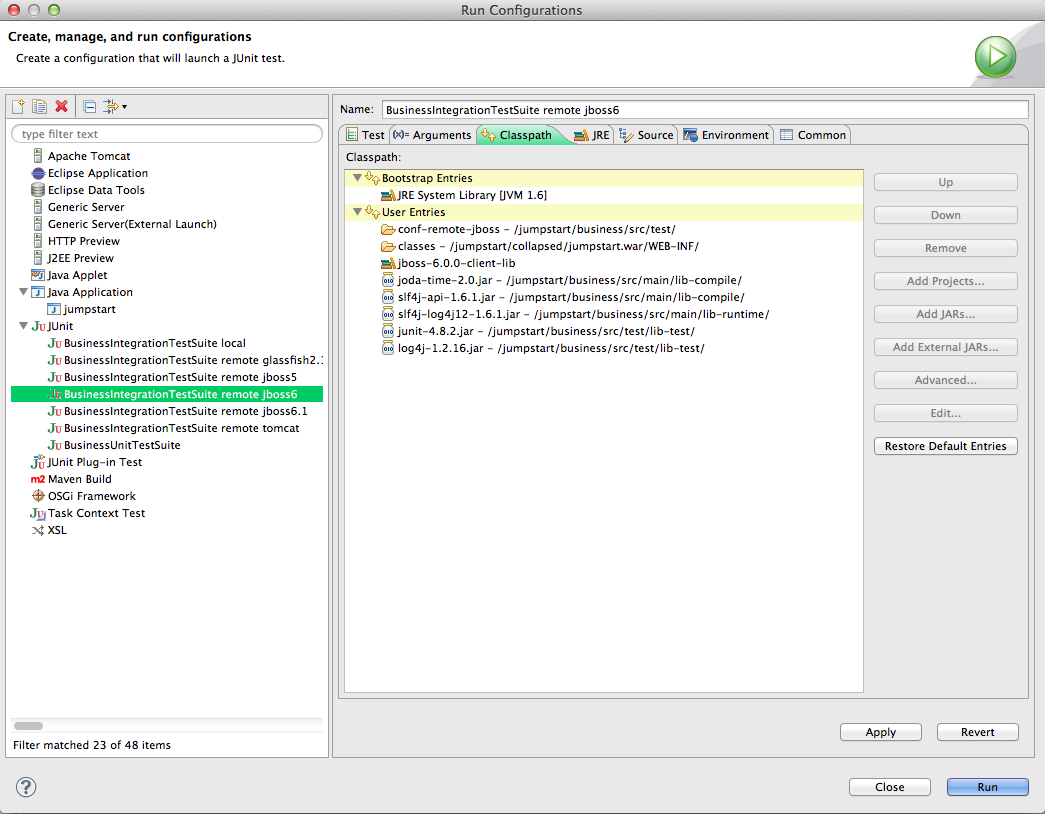Select the slf4j-api-1.6.1.jar classpath entry
Image resolution: width=1045 pixels, height=814 pixels.
click(x=563, y=297)
